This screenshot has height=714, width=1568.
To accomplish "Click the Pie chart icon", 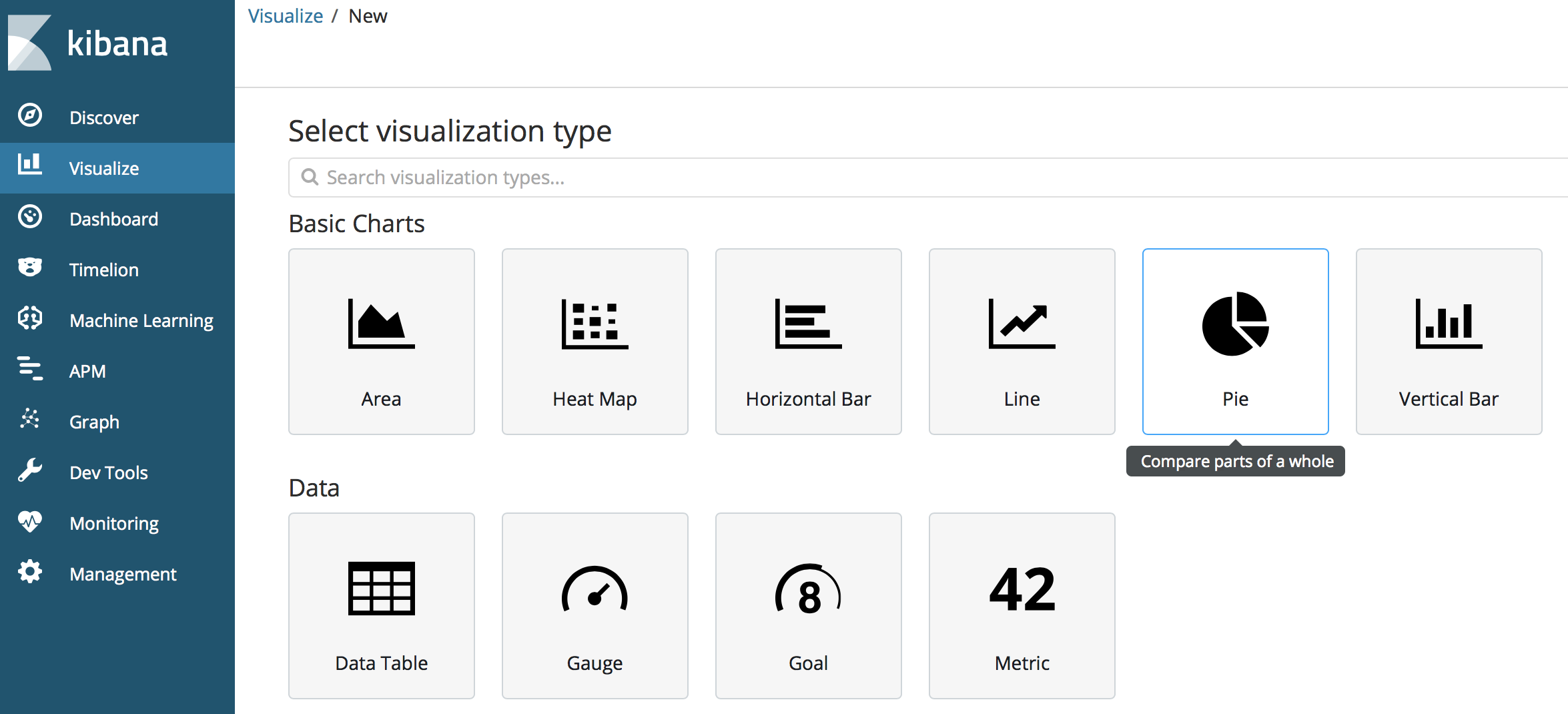I will [x=1235, y=324].
